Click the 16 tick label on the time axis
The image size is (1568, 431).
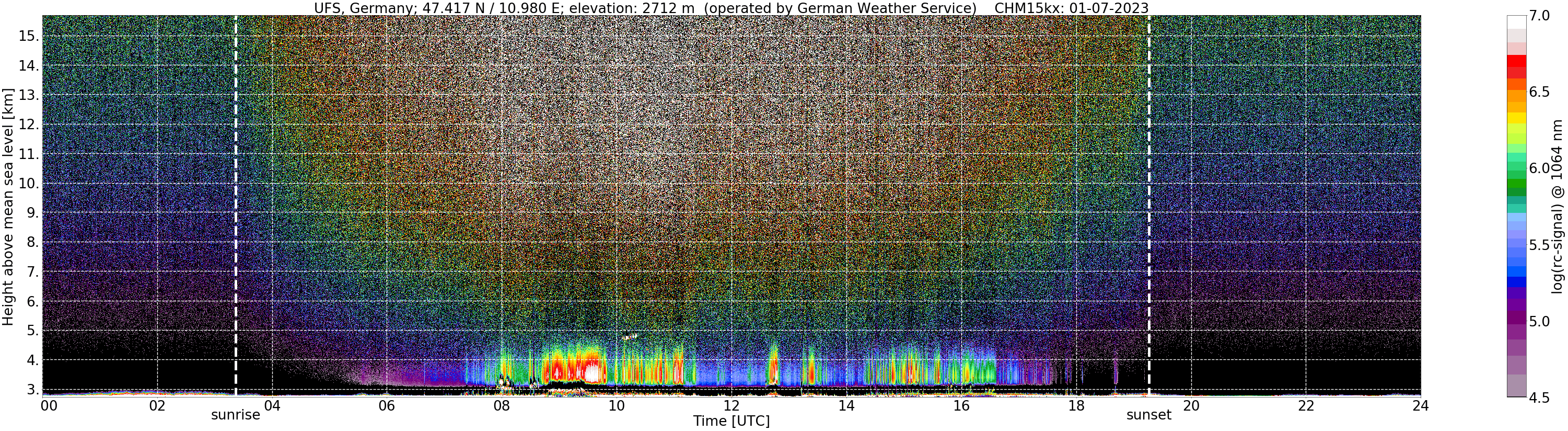tap(961, 405)
